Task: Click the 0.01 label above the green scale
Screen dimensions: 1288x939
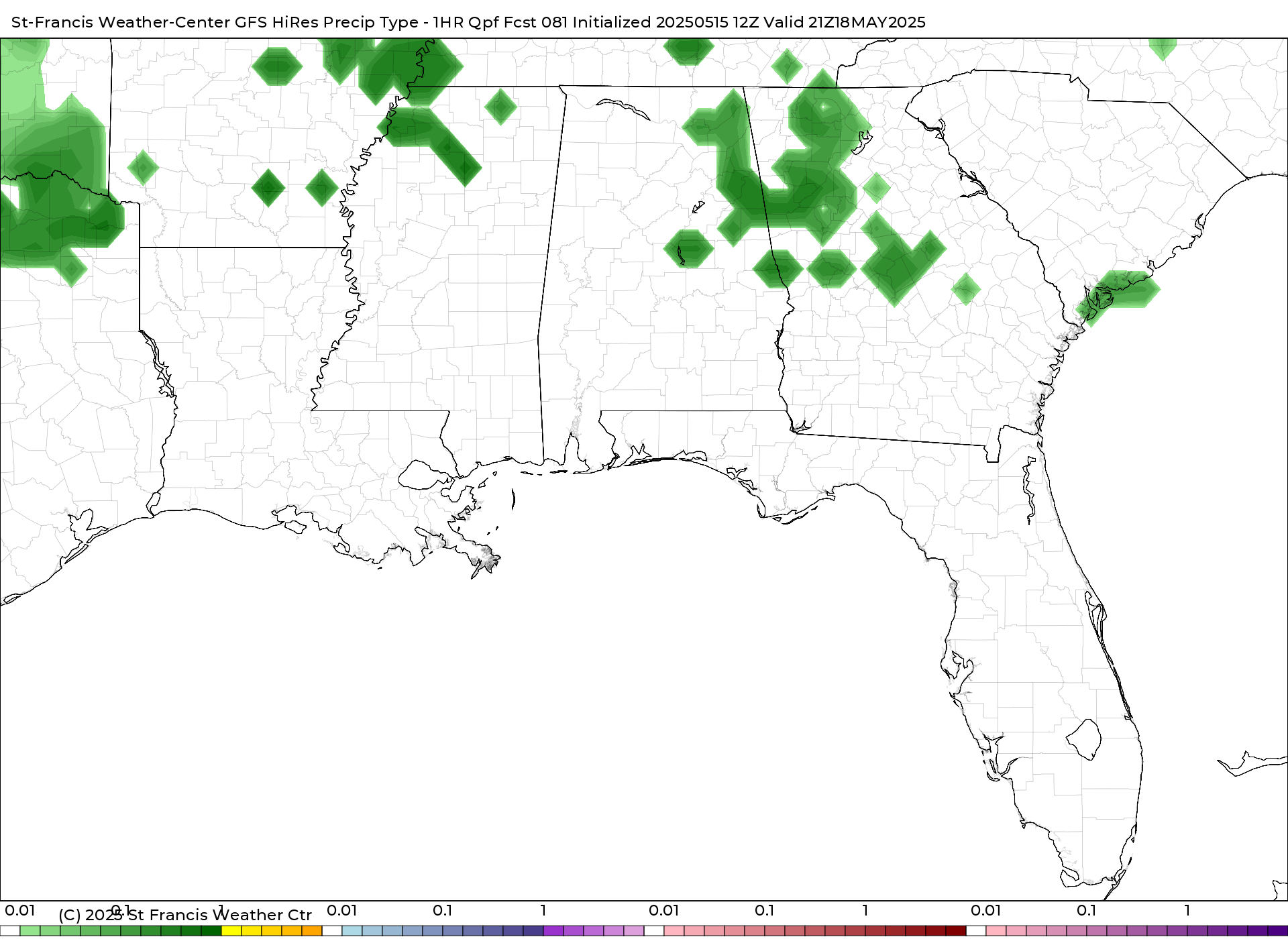Action: click(20, 911)
